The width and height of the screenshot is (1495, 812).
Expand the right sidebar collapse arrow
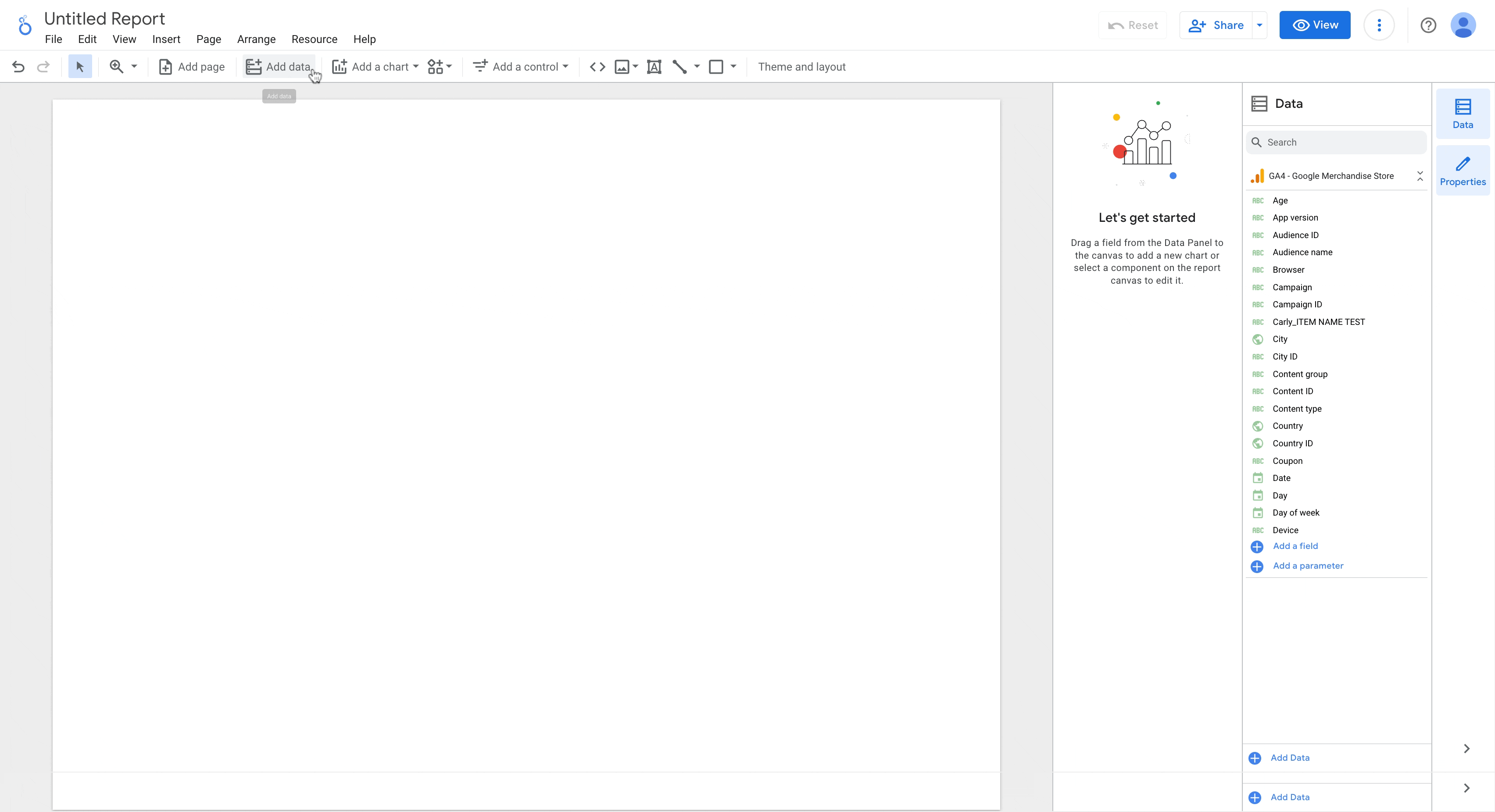[1467, 749]
